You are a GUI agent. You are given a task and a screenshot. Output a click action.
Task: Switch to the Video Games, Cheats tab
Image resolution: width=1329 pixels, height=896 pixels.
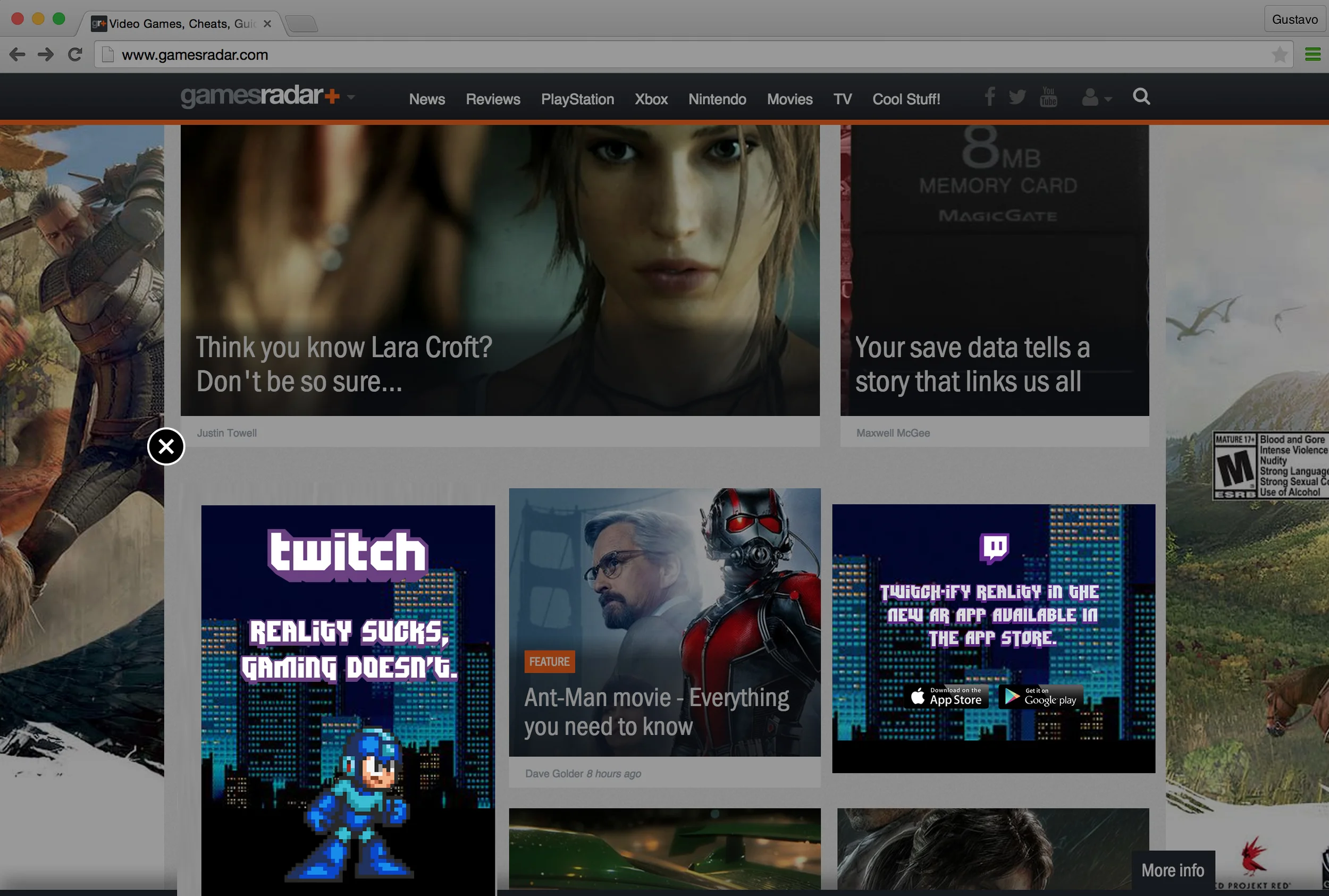(183, 24)
